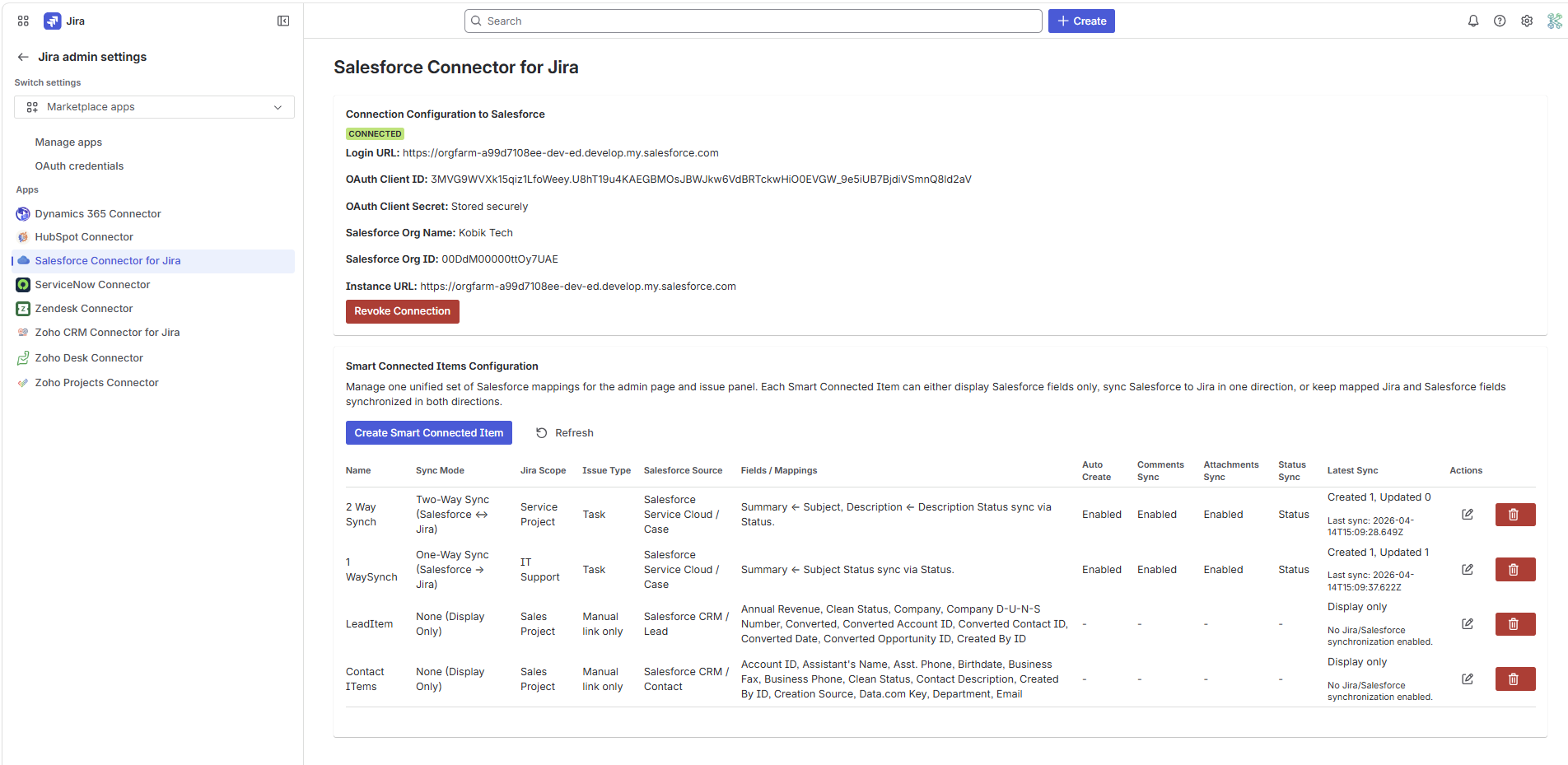The image size is (1568, 765).
Task: Select Zendesk Connector from apps list
Action: point(84,309)
